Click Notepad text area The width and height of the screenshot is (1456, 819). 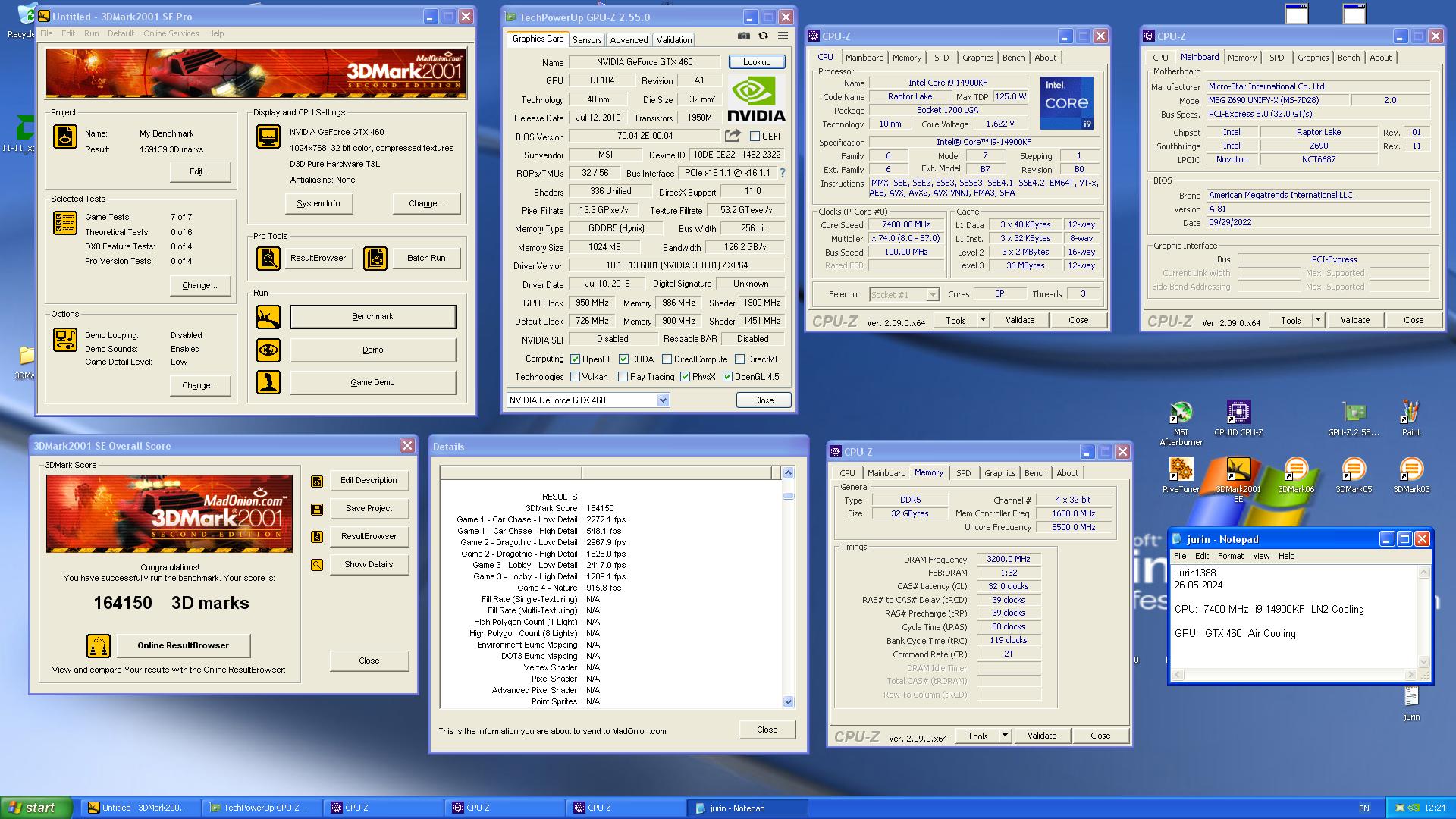(1294, 617)
